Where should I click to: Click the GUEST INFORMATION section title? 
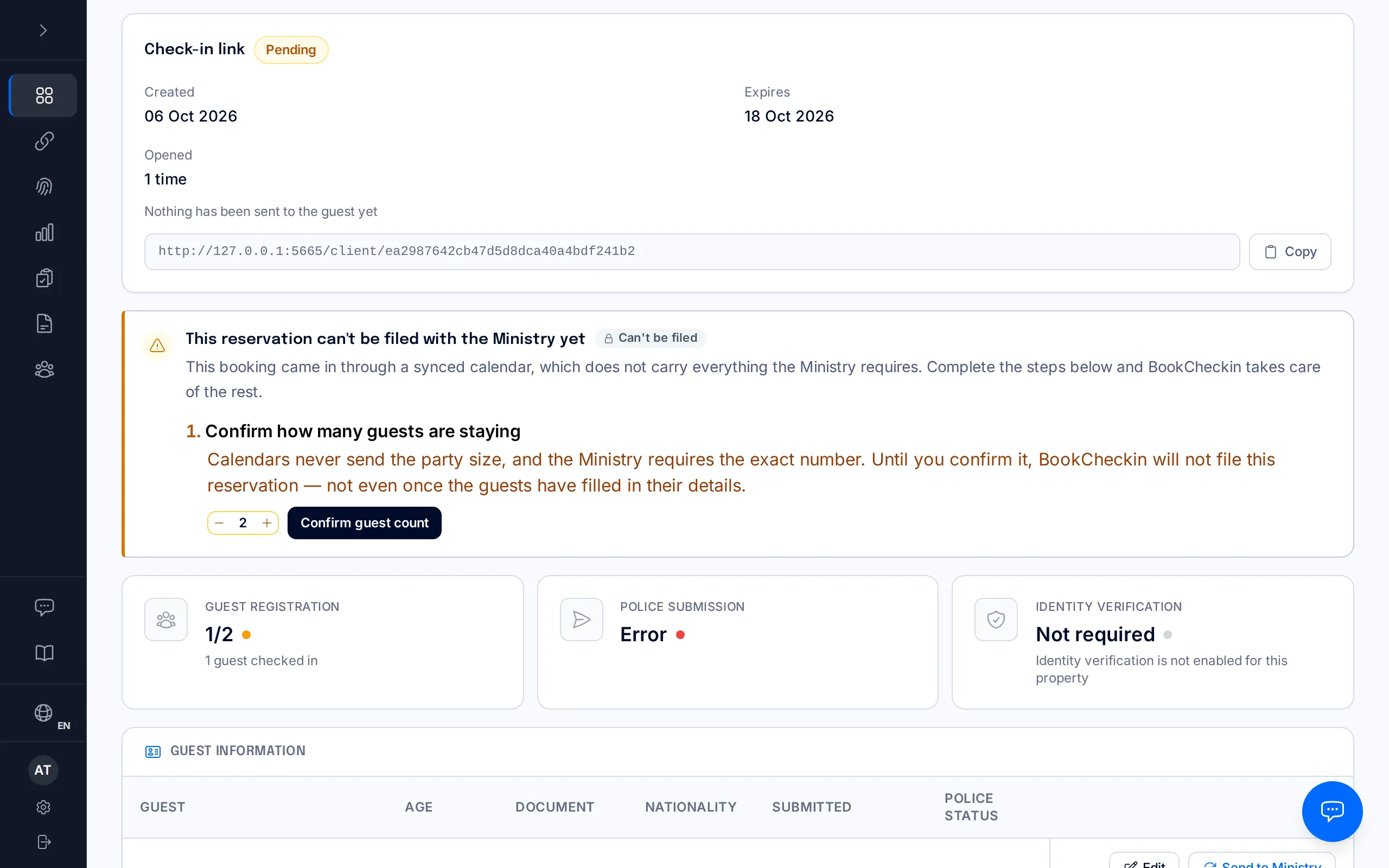(238, 751)
